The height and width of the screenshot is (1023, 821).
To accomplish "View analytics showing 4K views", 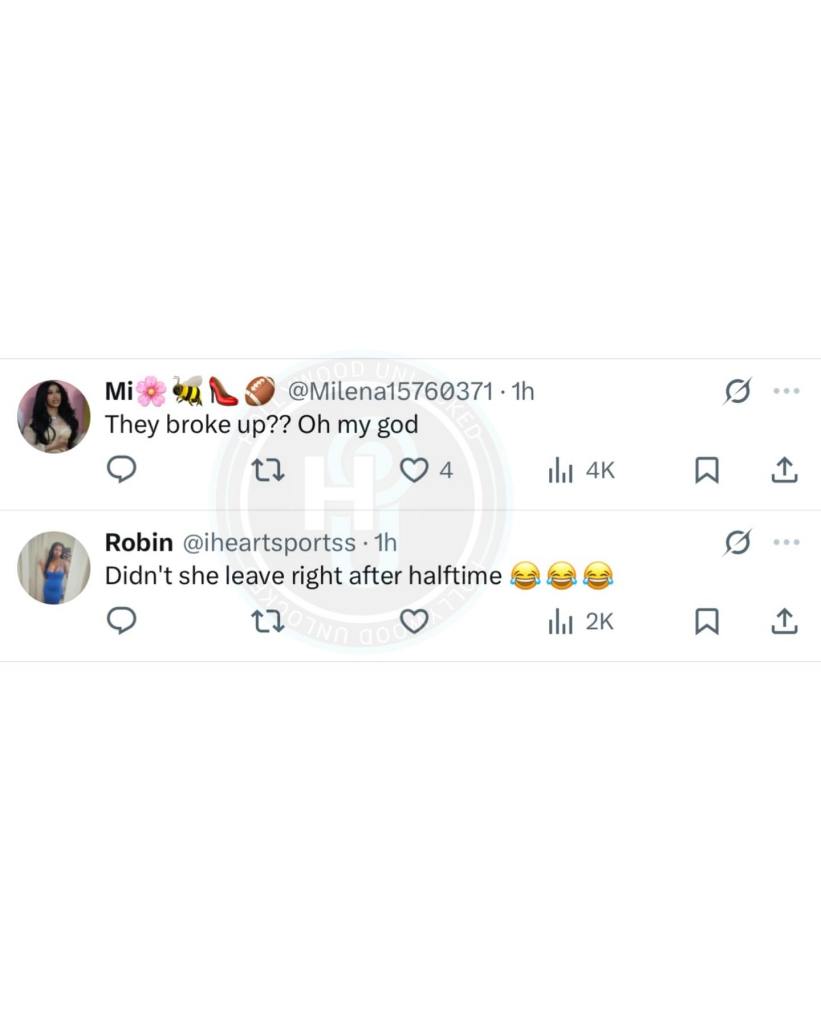I will [x=581, y=470].
